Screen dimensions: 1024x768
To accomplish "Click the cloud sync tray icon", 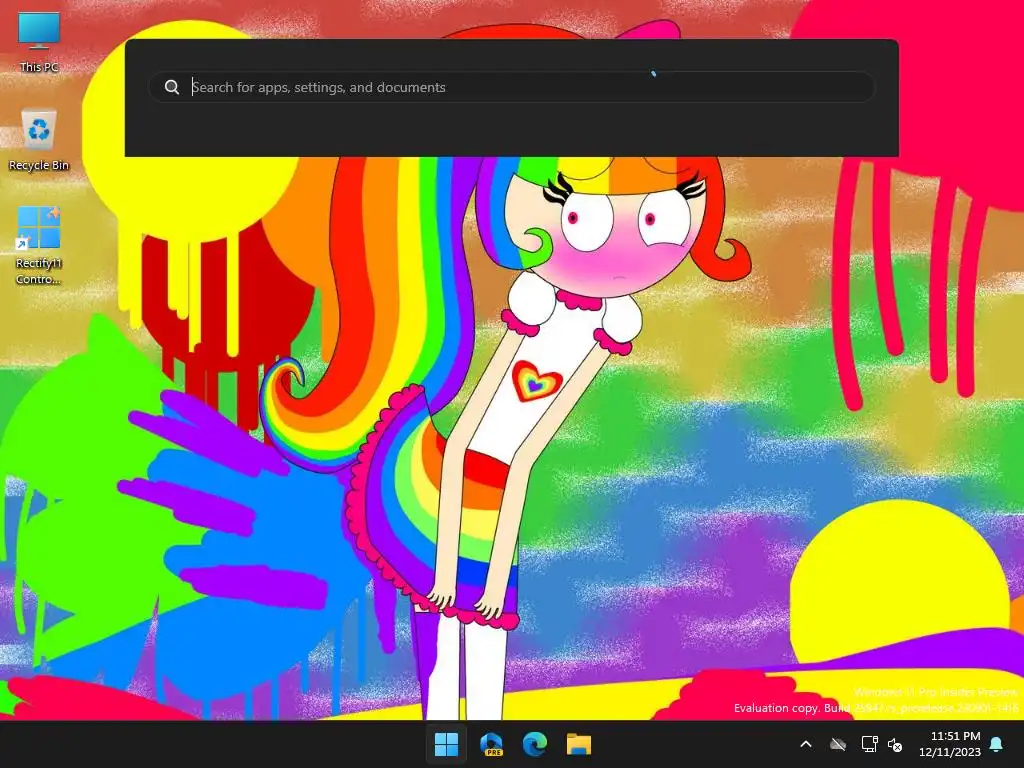I will pyautogui.click(x=838, y=744).
